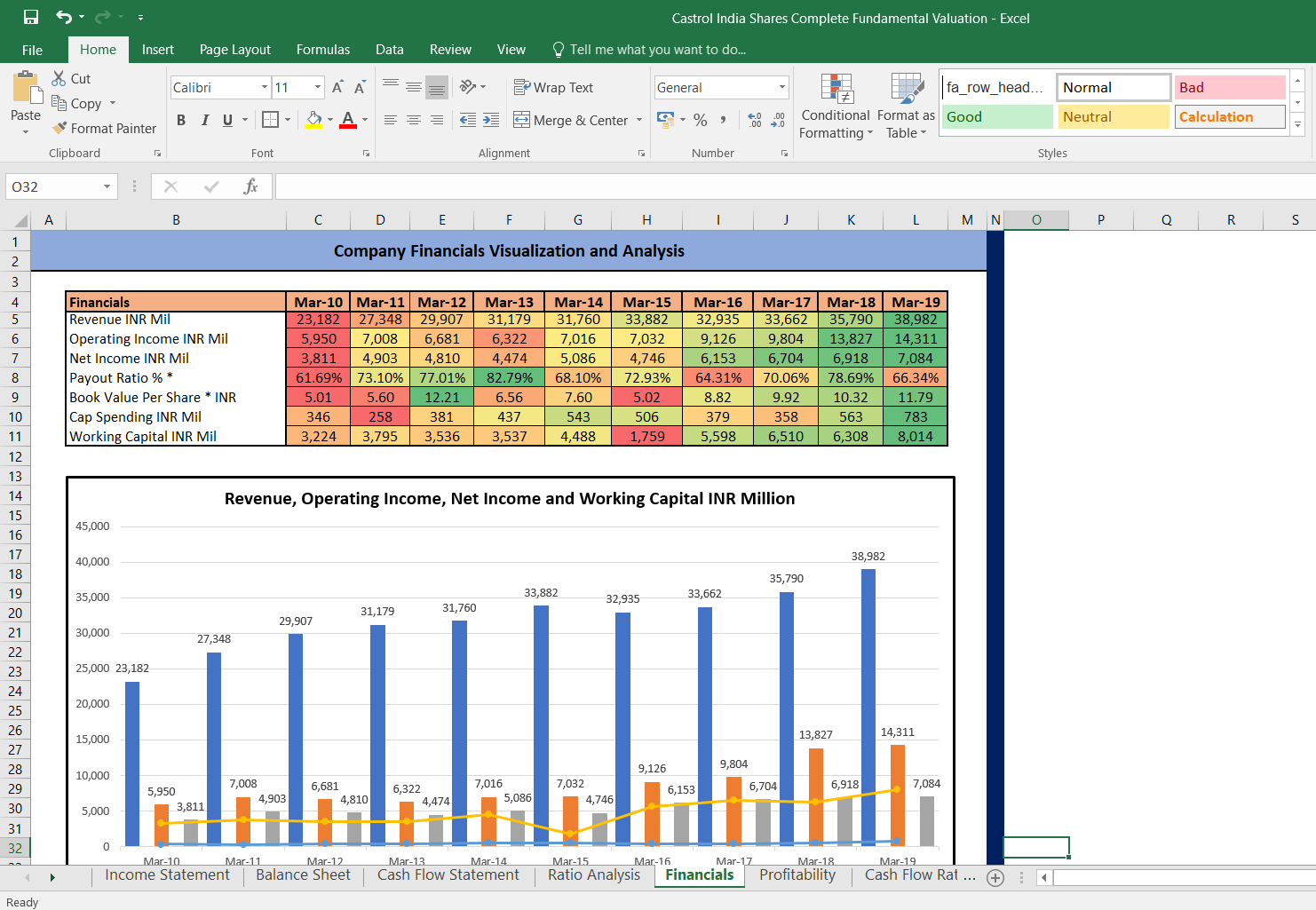Viewport: 1316px width, 910px height.
Task: Apply the Borders icon
Action: click(x=271, y=119)
